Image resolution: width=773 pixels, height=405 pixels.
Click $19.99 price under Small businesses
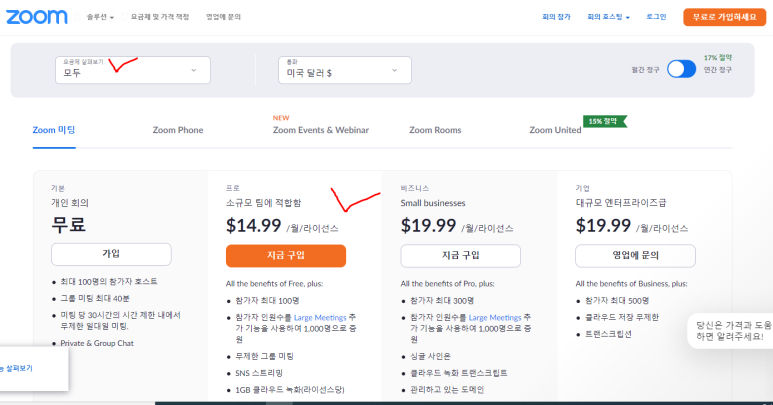point(428,226)
